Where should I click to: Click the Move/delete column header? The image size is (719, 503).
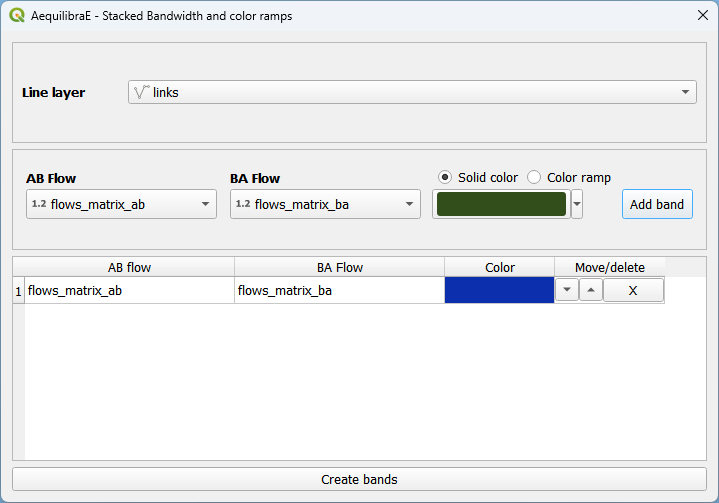point(609,267)
